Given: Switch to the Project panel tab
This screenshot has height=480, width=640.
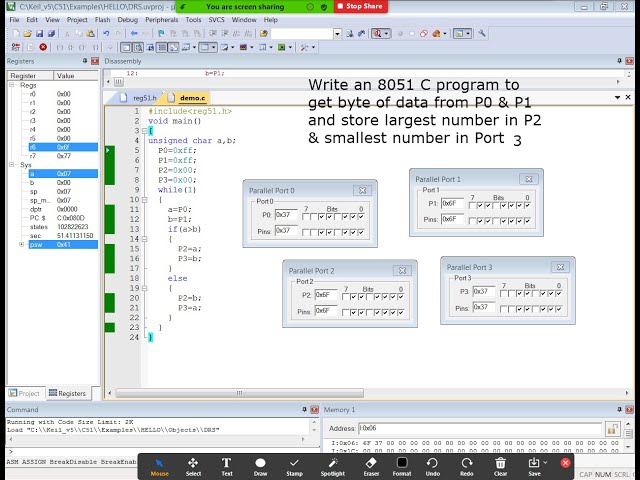Looking at the screenshot, I should [25, 393].
